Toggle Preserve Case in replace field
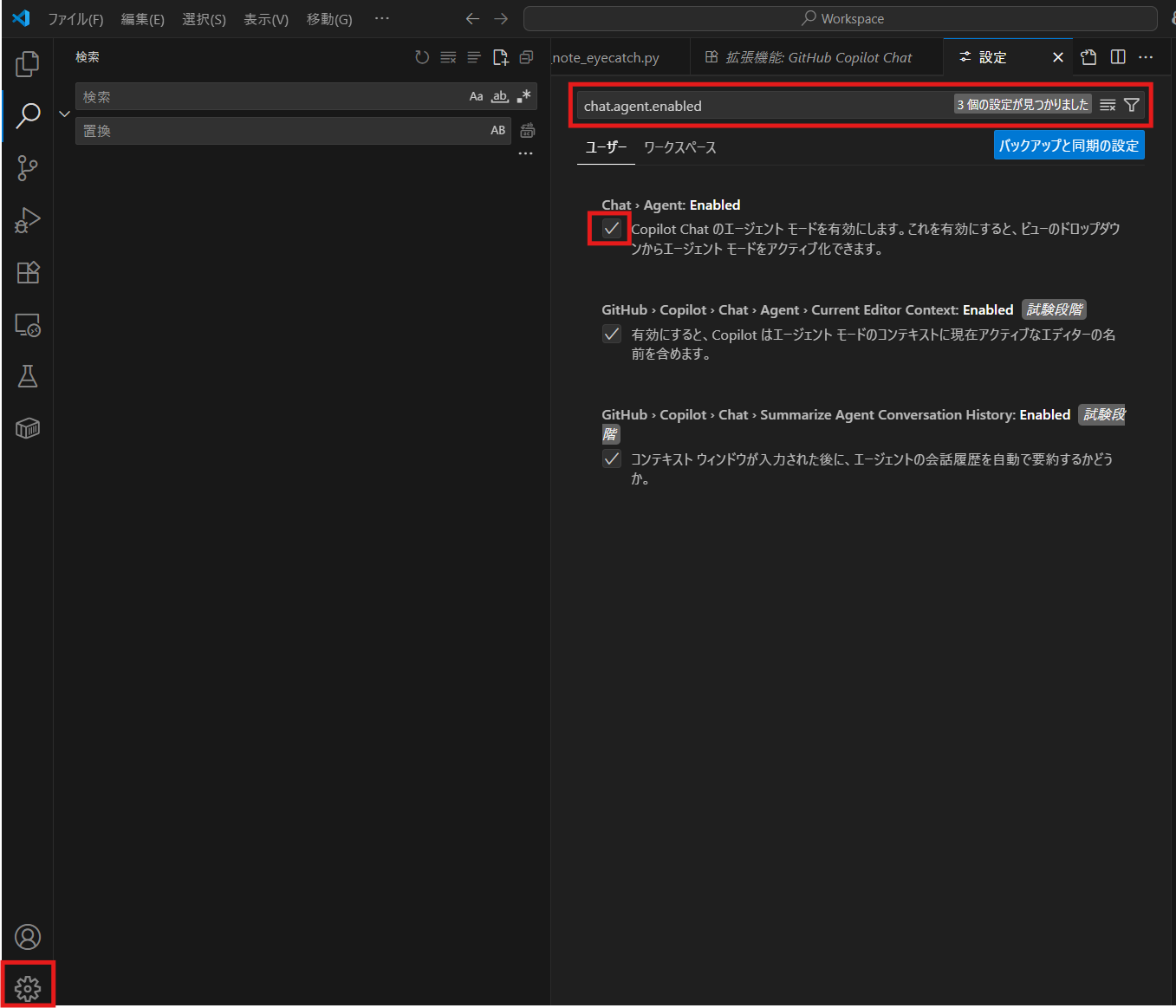1176x1008 pixels. tap(497, 130)
